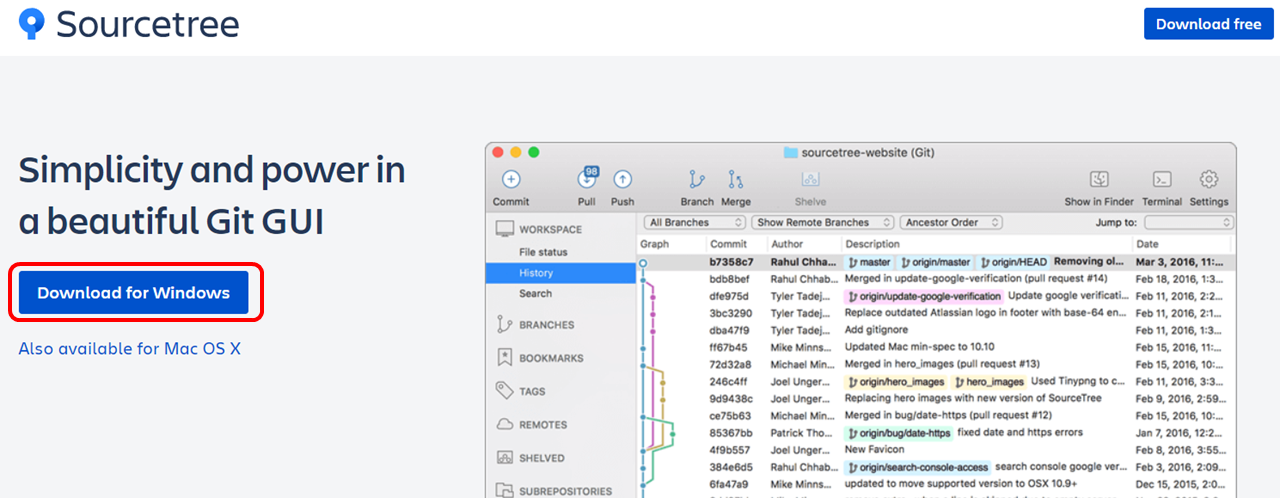The image size is (1280, 498).
Task: Click the Date column header
Action: 1147,244
